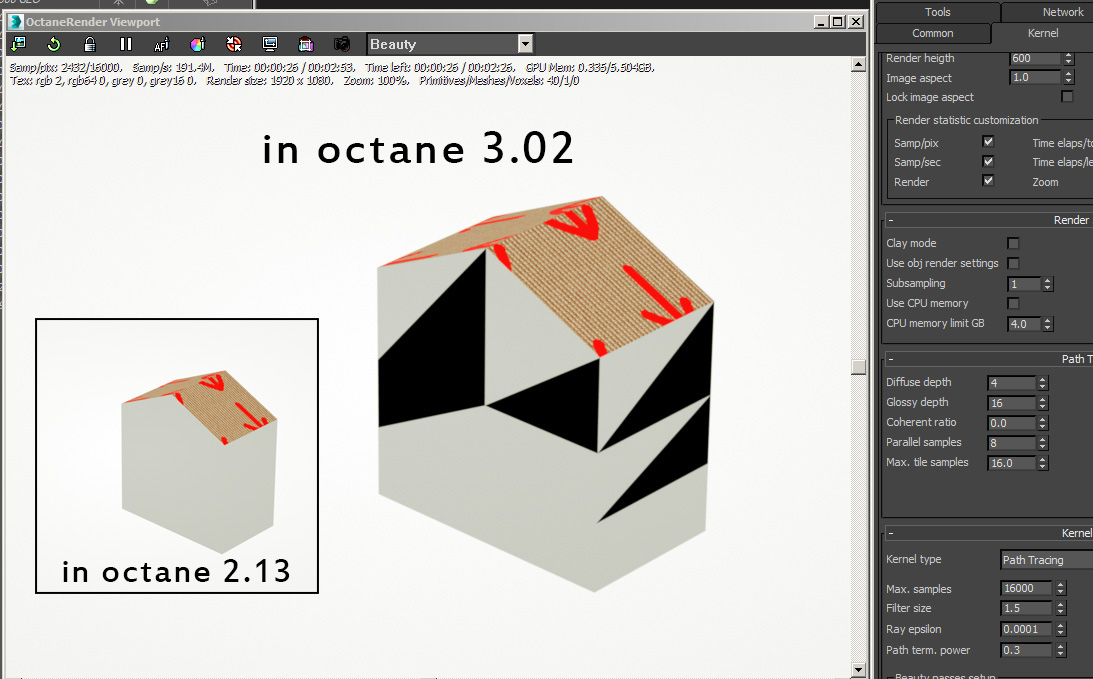This screenshot has width=1093, height=679.
Task: Click the viewport scrollbar down arrow
Action: tap(859, 669)
